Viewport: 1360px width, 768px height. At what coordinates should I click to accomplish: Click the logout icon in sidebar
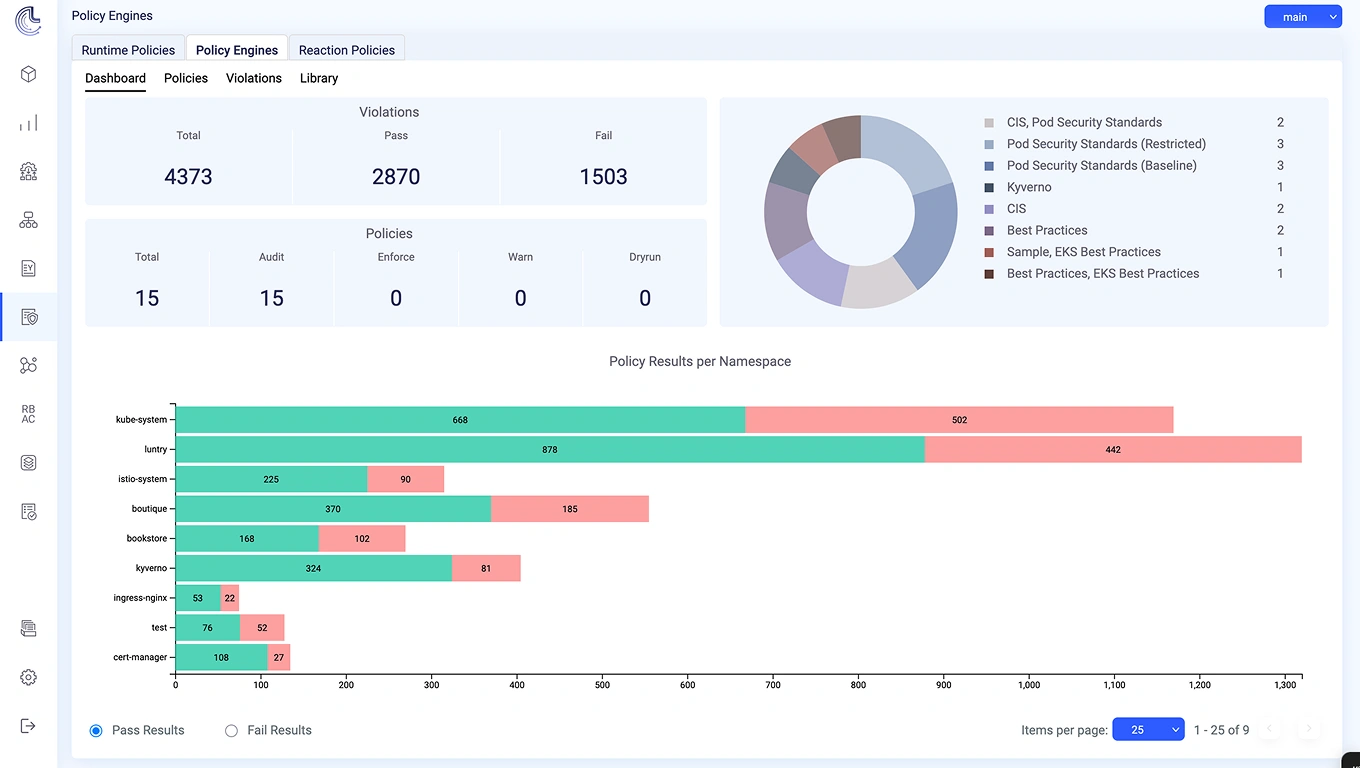(x=28, y=725)
